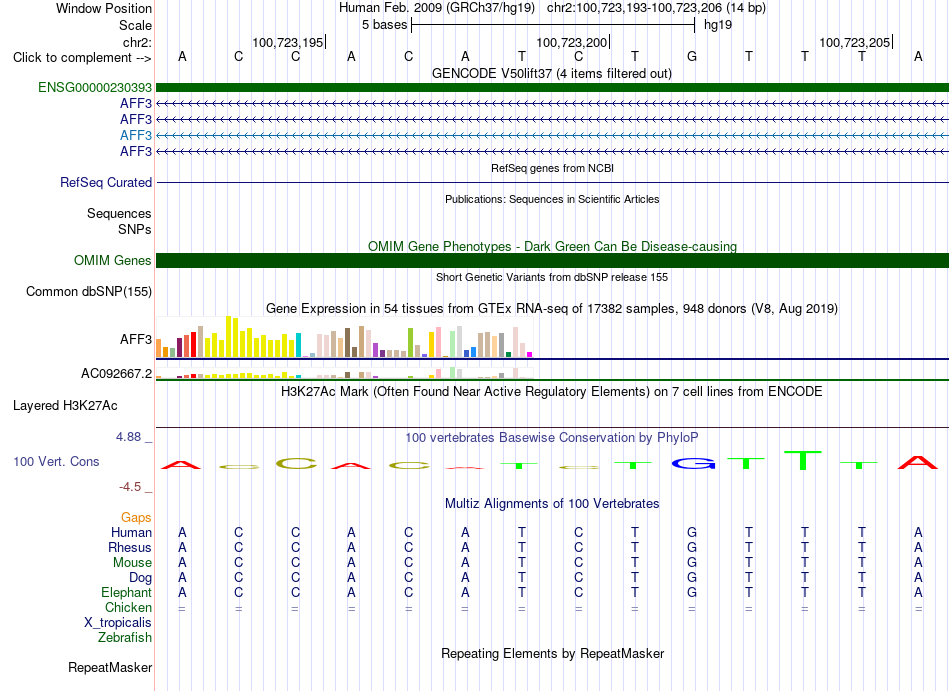Click the Mouse species row label
Screen dimensions: 950x691
tap(132, 563)
